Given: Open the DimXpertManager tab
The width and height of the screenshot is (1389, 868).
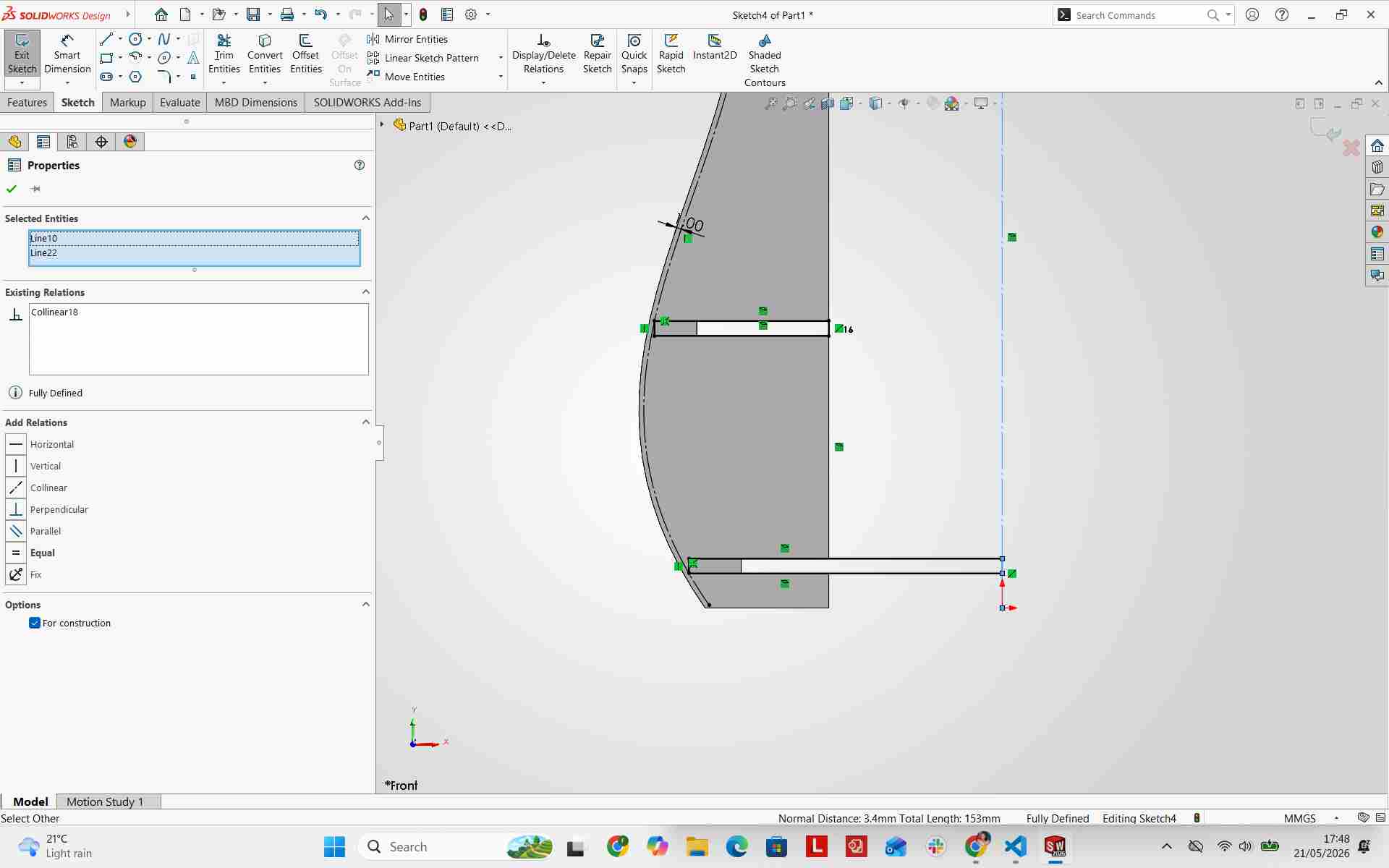Looking at the screenshot, I should (101, 142).
